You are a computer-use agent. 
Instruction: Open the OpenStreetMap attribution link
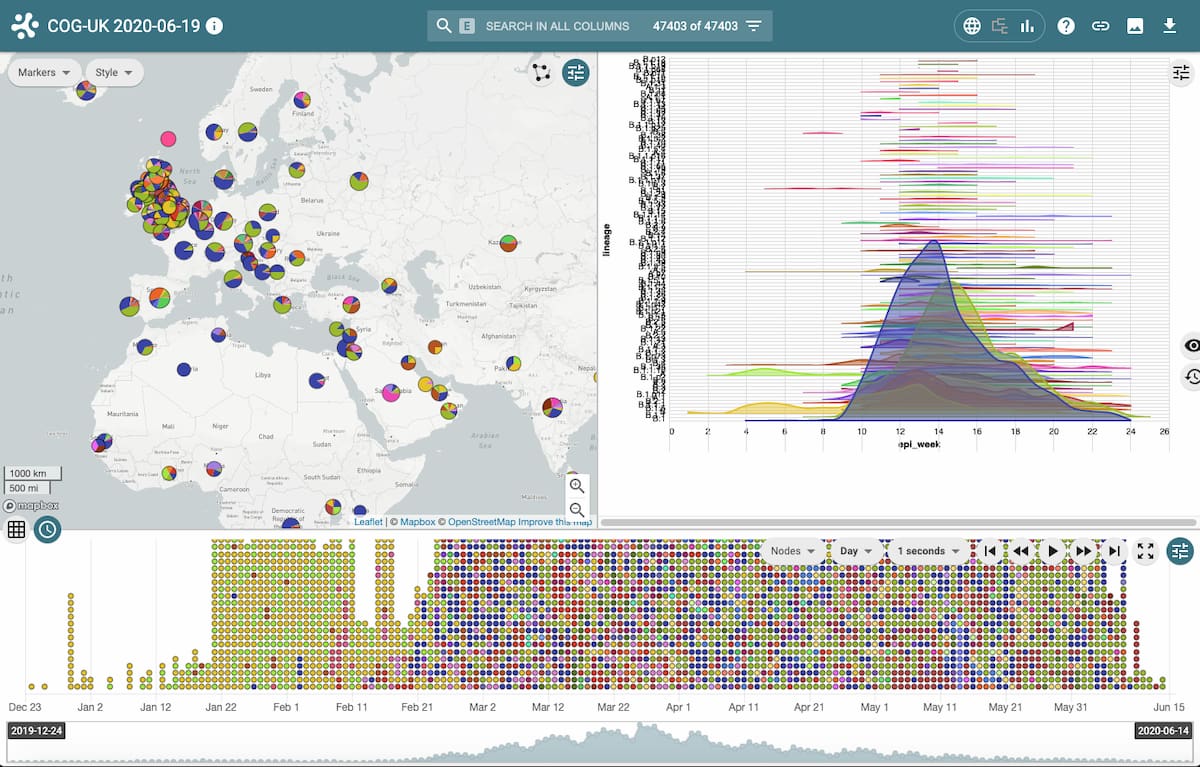tap(479, 521)
